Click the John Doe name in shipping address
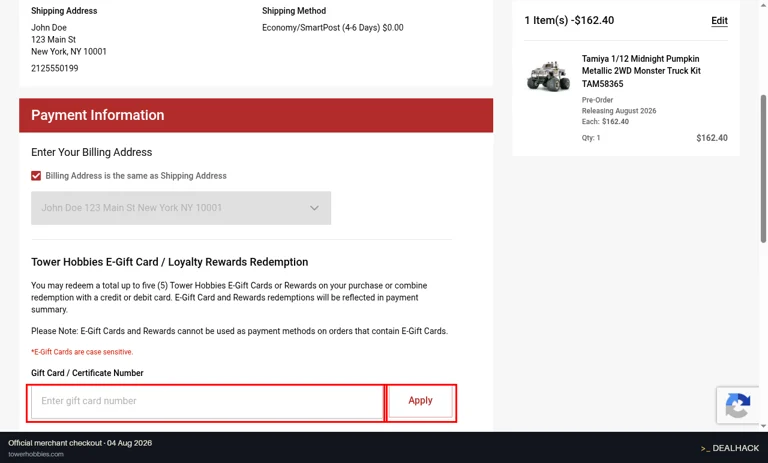 coord(49,28)
